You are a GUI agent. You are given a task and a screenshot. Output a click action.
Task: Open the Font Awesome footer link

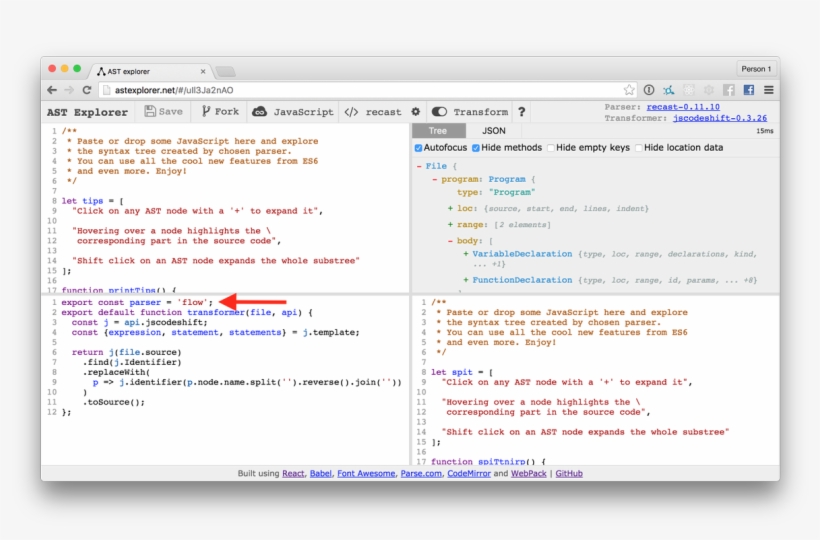click(x=366, y=474)
